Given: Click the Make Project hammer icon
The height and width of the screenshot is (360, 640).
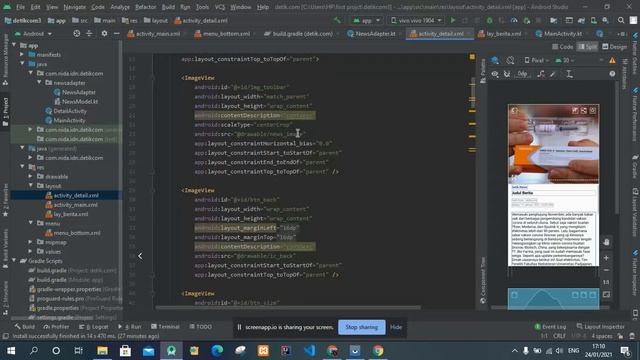Looking at the screenshot, I should pyautogui.click(x=337, y=20).
